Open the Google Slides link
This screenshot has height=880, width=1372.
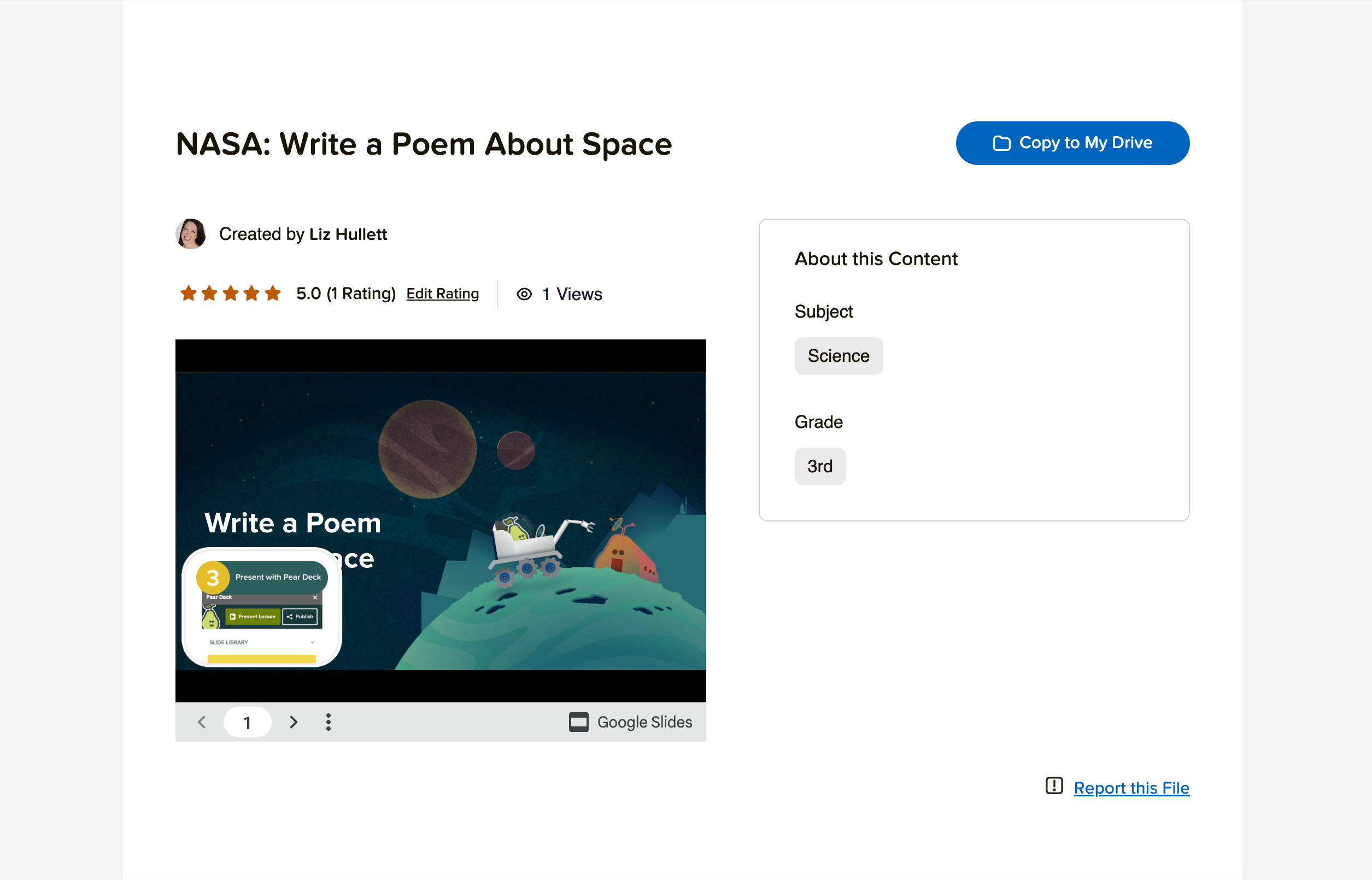630,721
